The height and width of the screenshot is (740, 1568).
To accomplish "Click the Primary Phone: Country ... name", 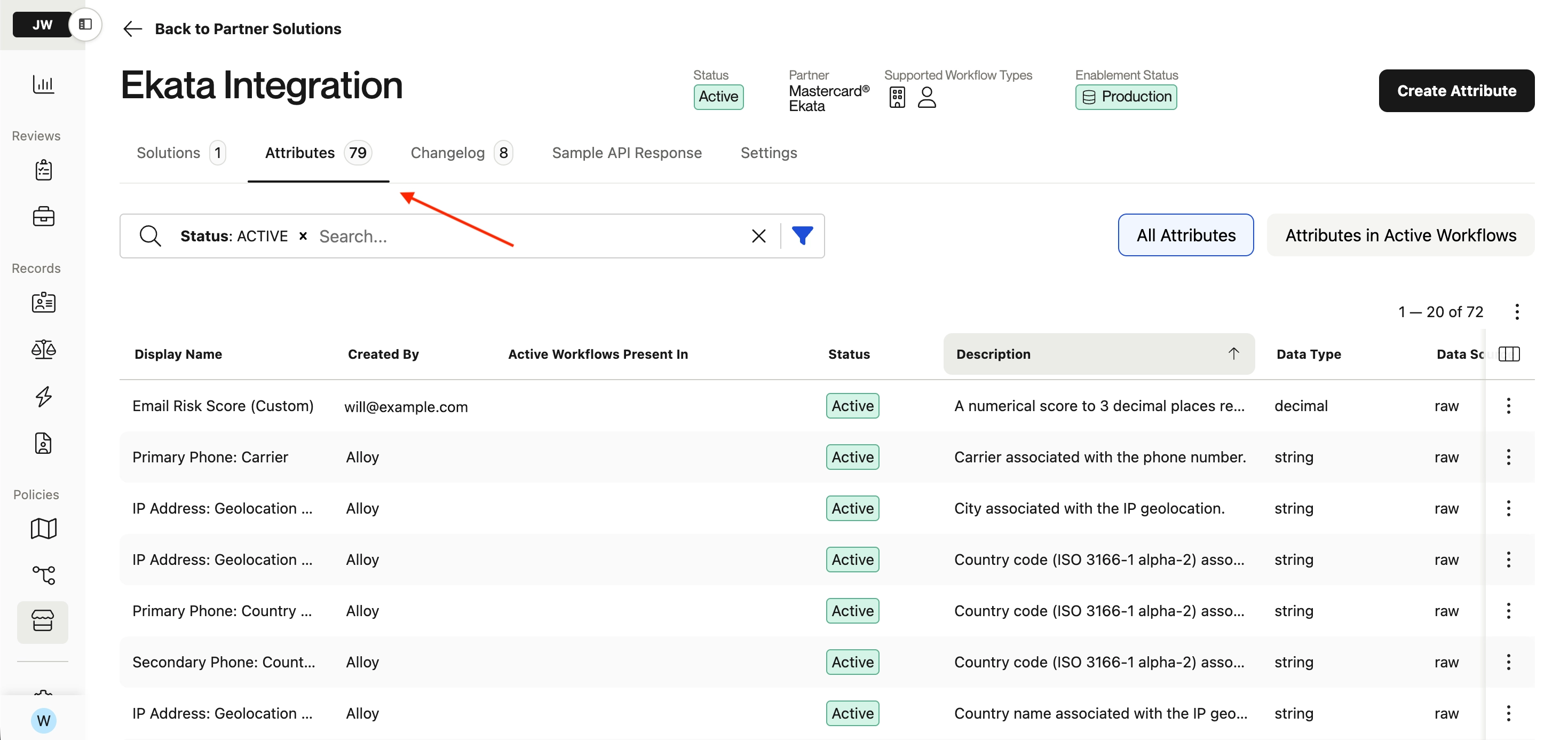I will [221, 610].
